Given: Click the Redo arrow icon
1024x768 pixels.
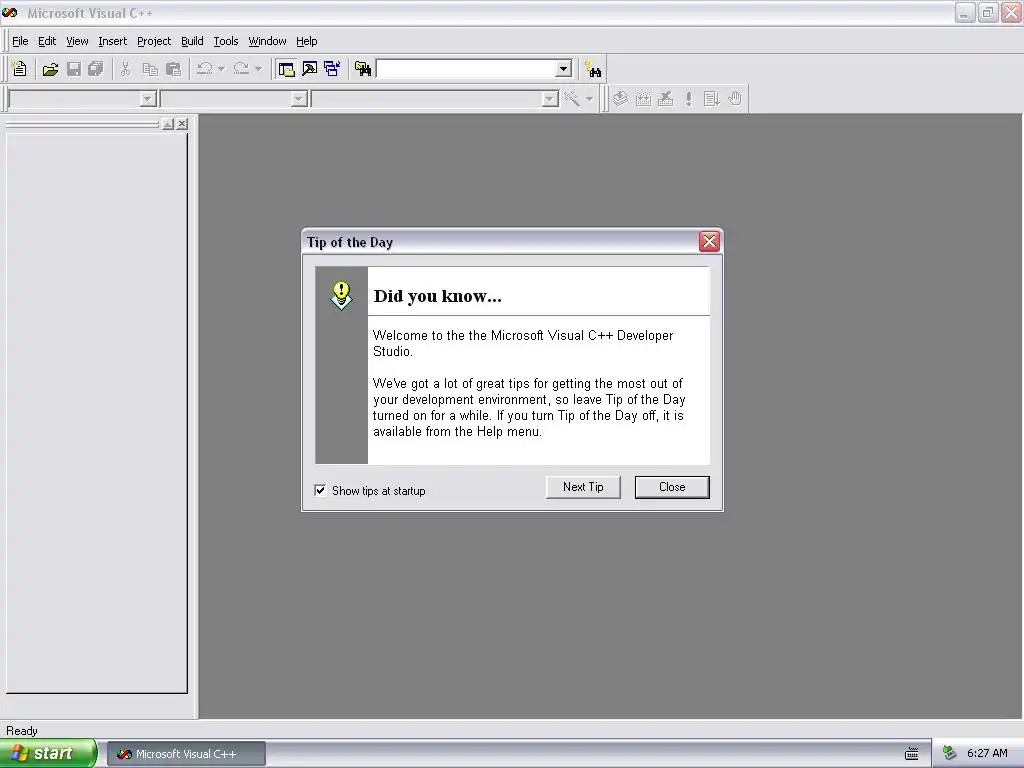Looking at the screenshot, I should 241,69.
